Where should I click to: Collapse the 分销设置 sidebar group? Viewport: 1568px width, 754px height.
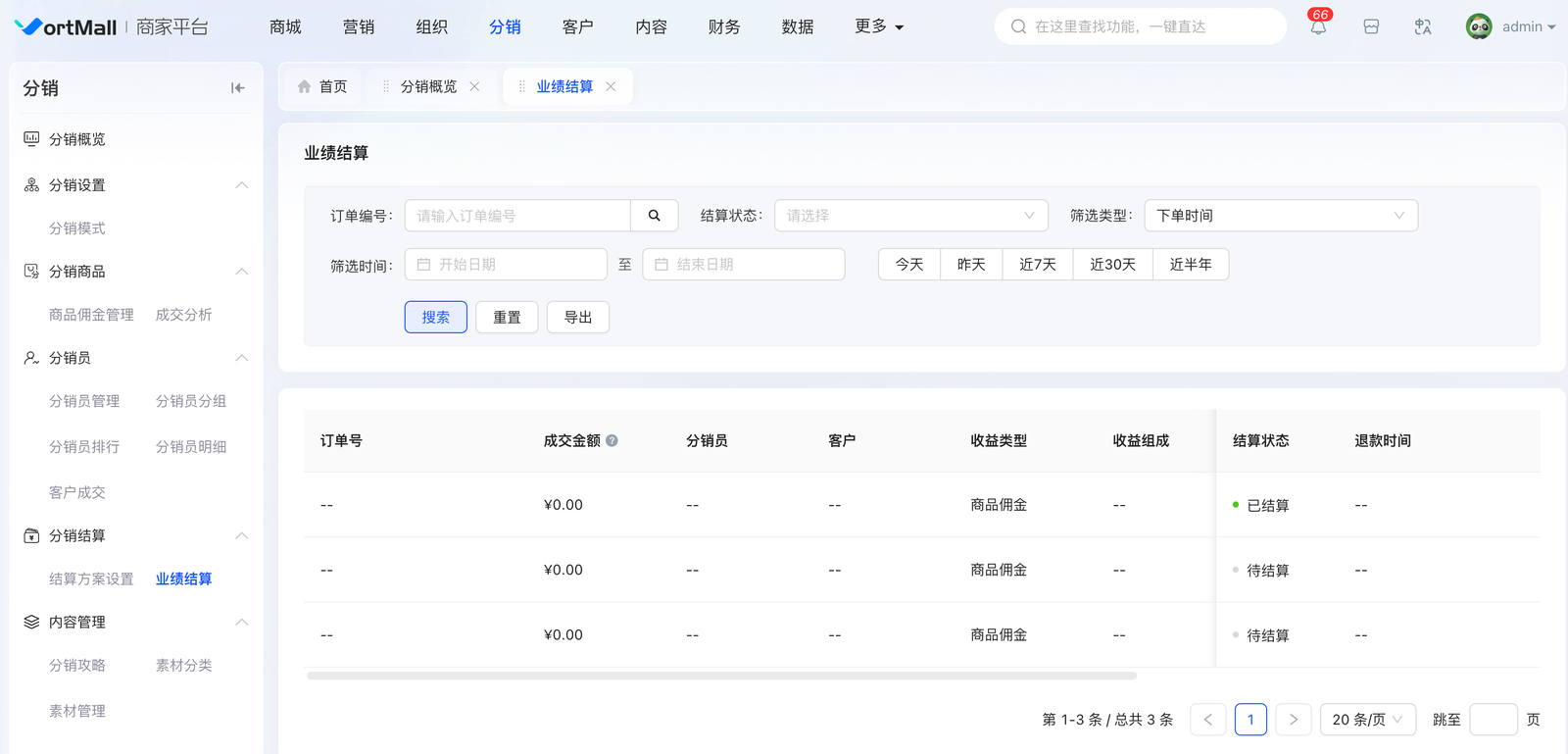241,185
